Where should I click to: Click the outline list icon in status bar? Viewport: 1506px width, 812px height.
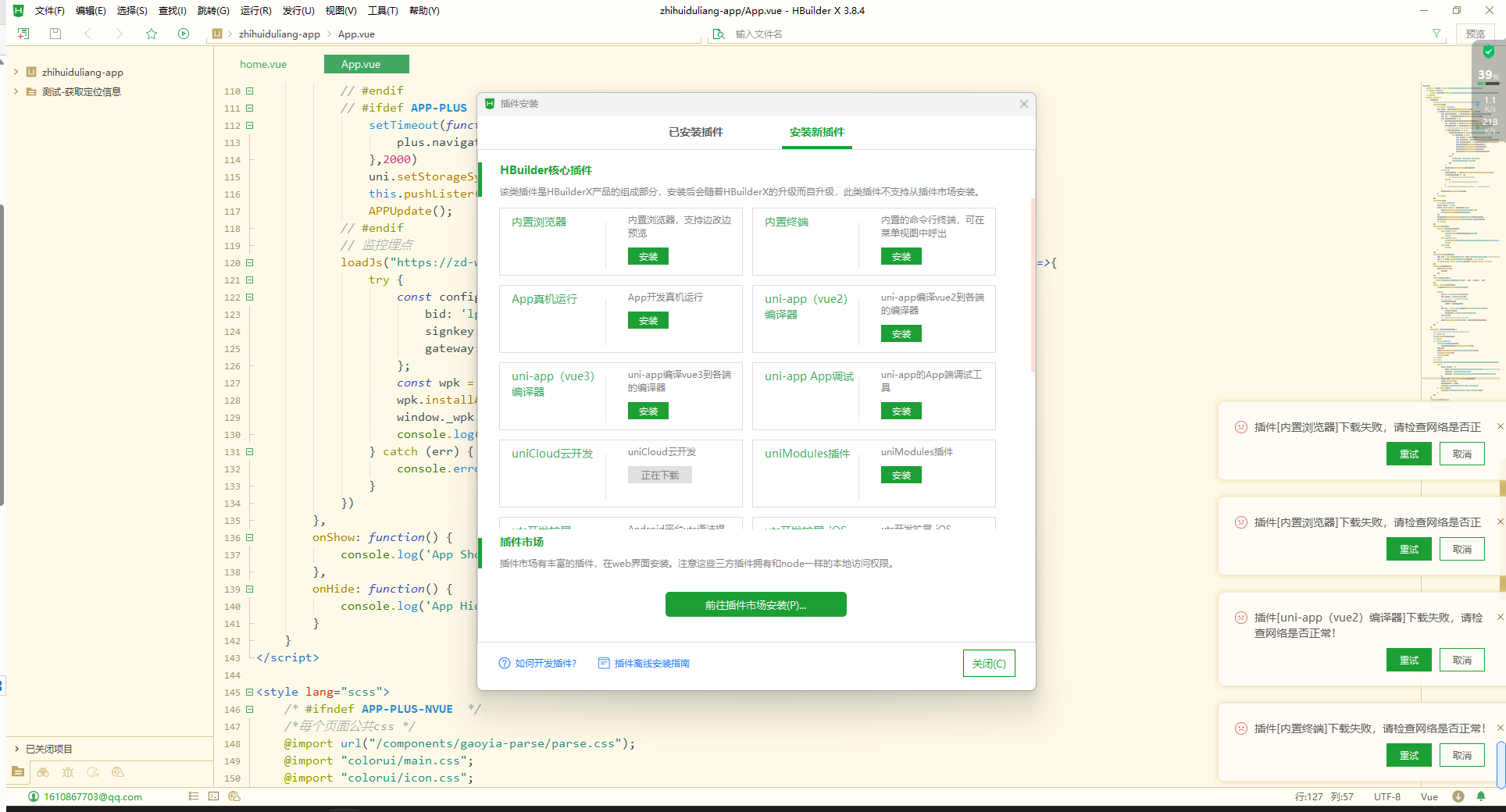pyautogui.click(x=194, y=796)
